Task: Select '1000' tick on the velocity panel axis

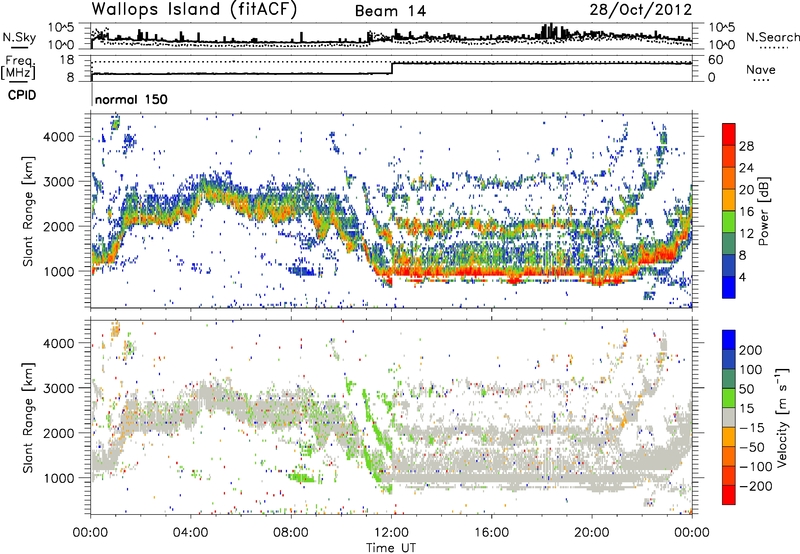Action: [58, 478]
